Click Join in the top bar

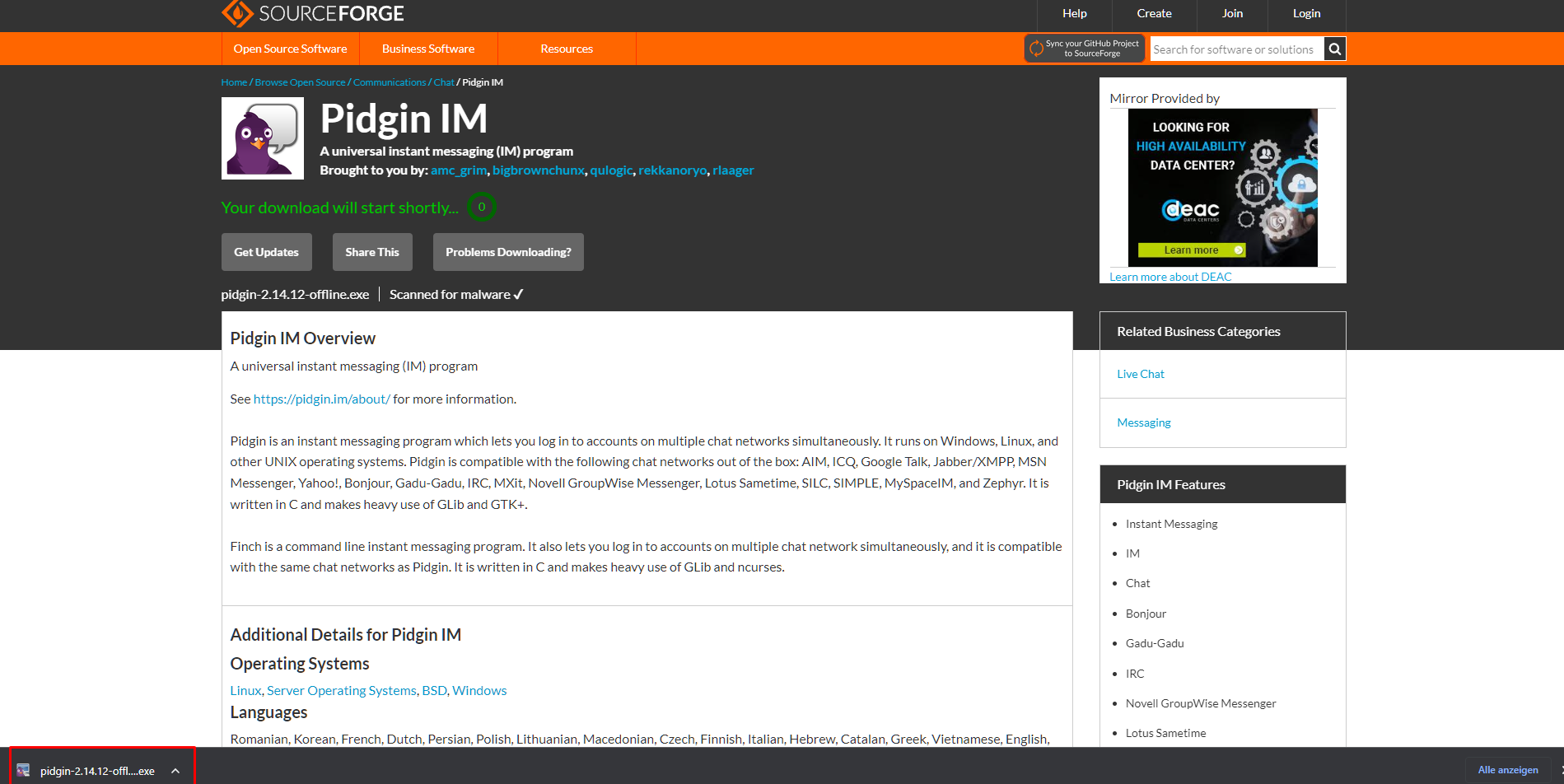click(1232, 13)
